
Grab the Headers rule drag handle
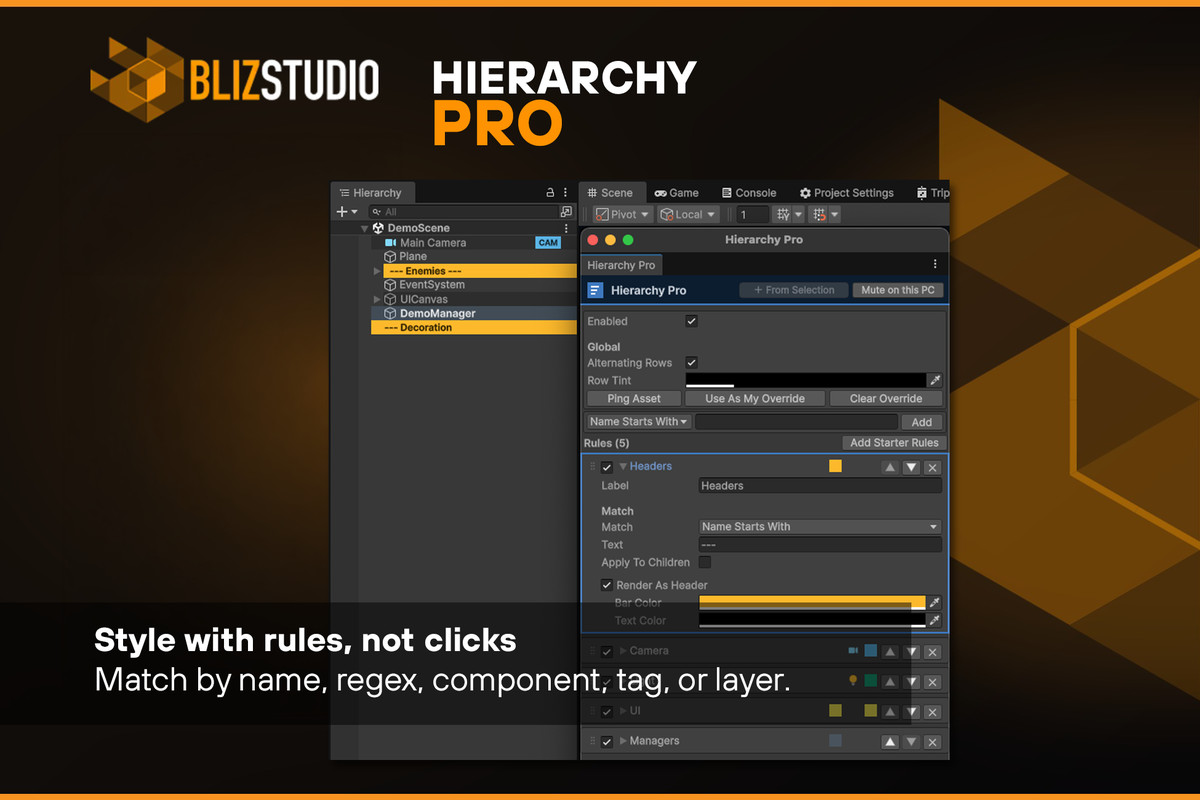(592, 467)
